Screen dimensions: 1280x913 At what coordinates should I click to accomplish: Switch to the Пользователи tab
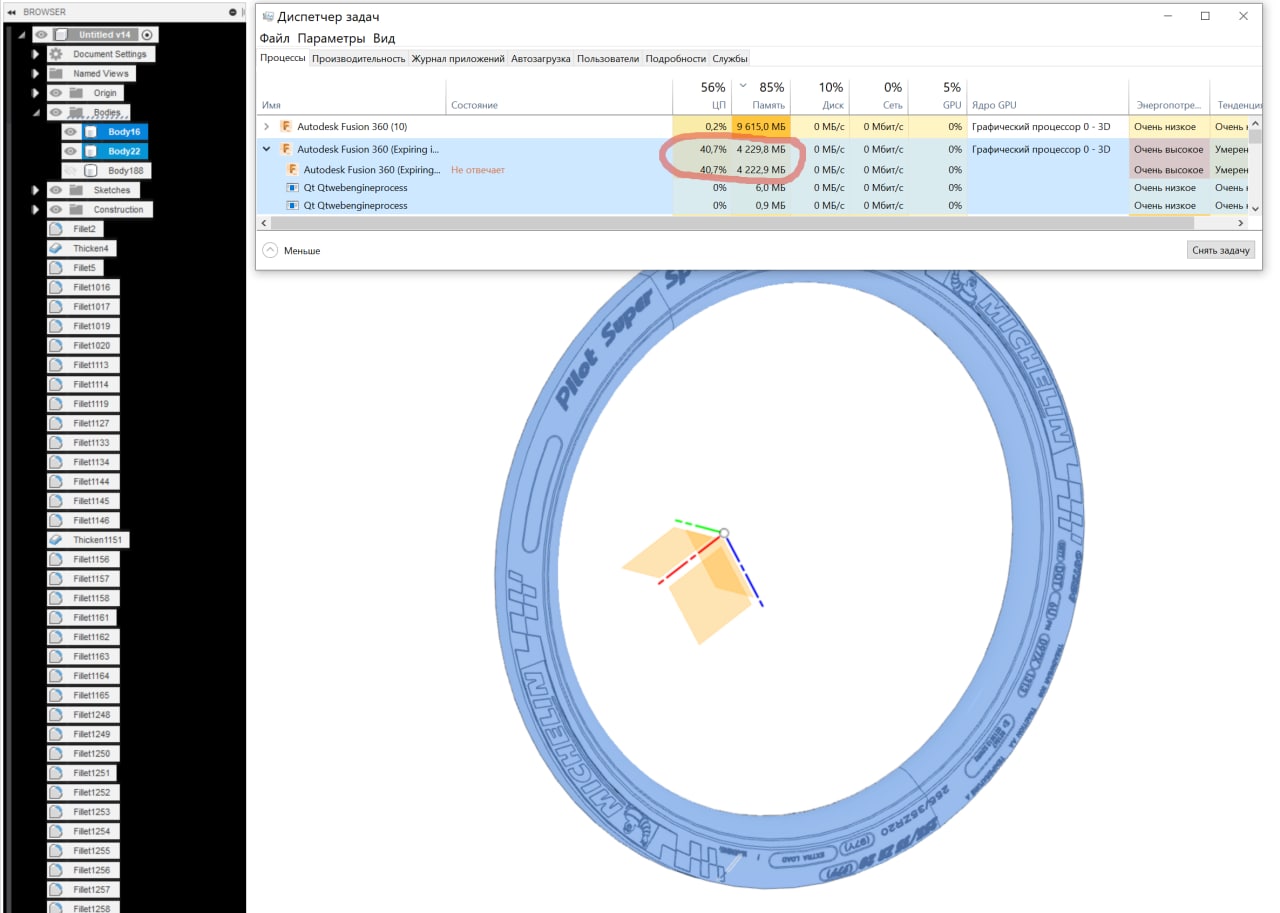click(608, 59)
